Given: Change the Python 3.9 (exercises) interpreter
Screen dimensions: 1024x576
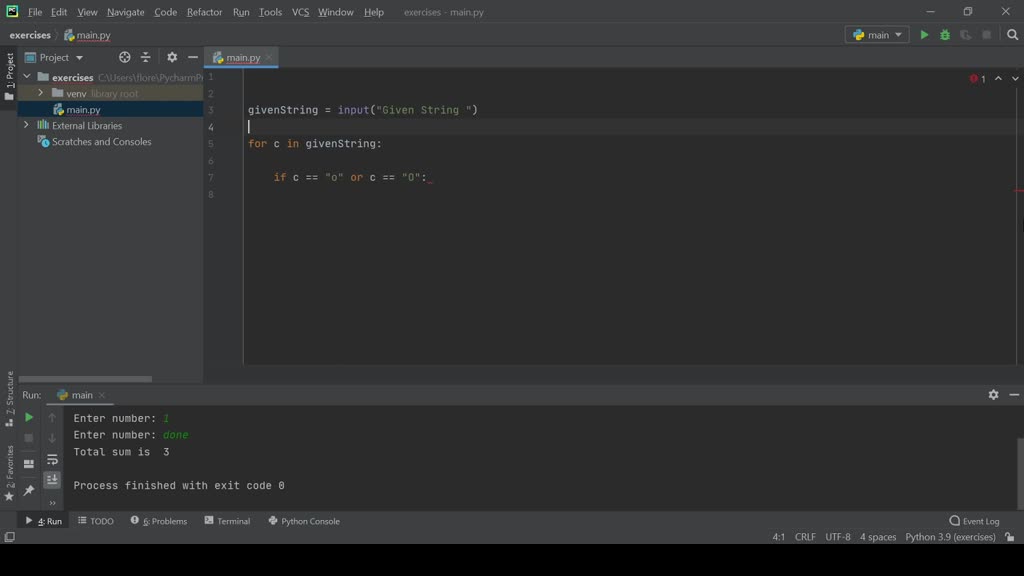Looking at the screenshot, I should (950, 537).
